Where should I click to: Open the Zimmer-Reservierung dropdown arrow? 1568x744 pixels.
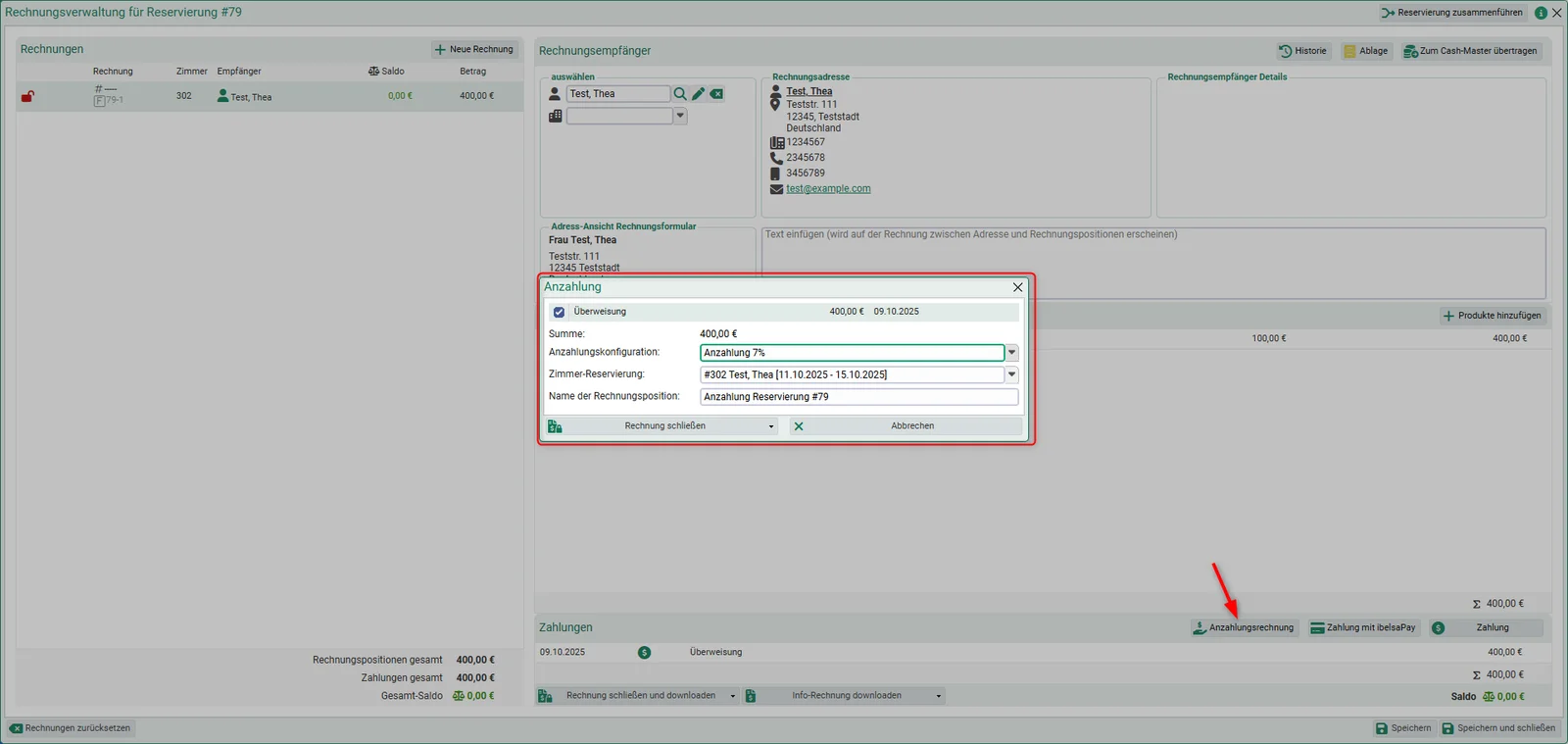point(1012,374)
